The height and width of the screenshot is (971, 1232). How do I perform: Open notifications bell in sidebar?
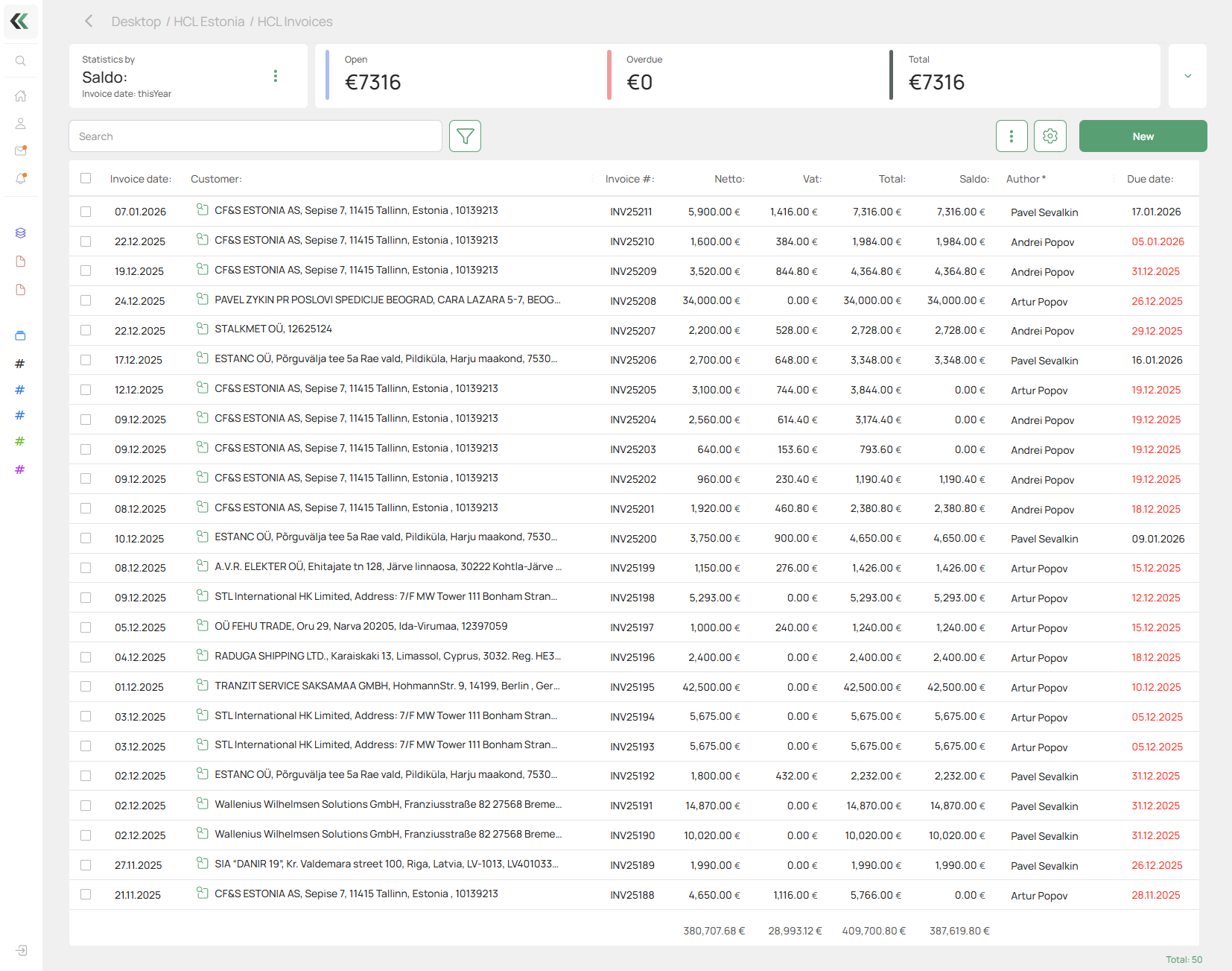coord(21,179)
